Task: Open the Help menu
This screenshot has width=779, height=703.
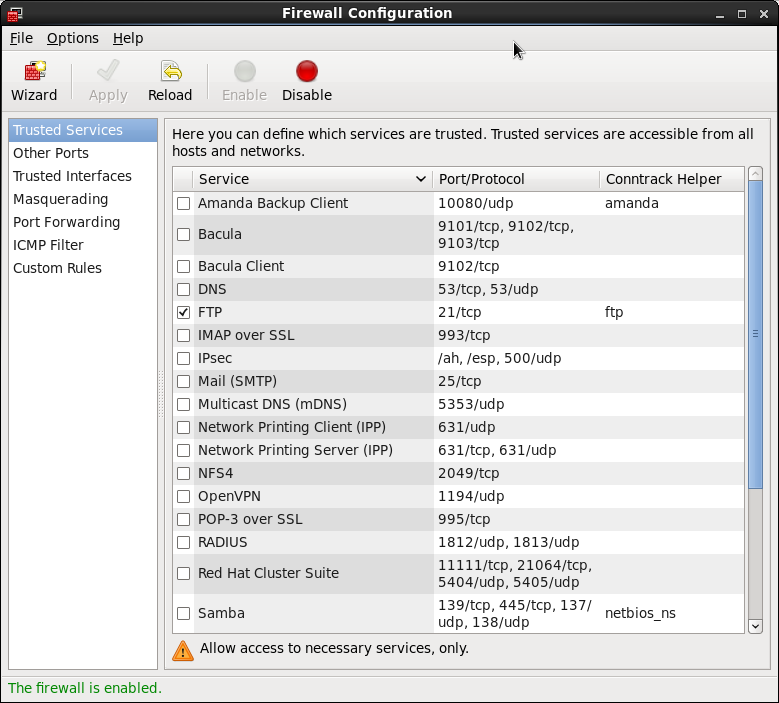Action: click(x=128, y=38)
